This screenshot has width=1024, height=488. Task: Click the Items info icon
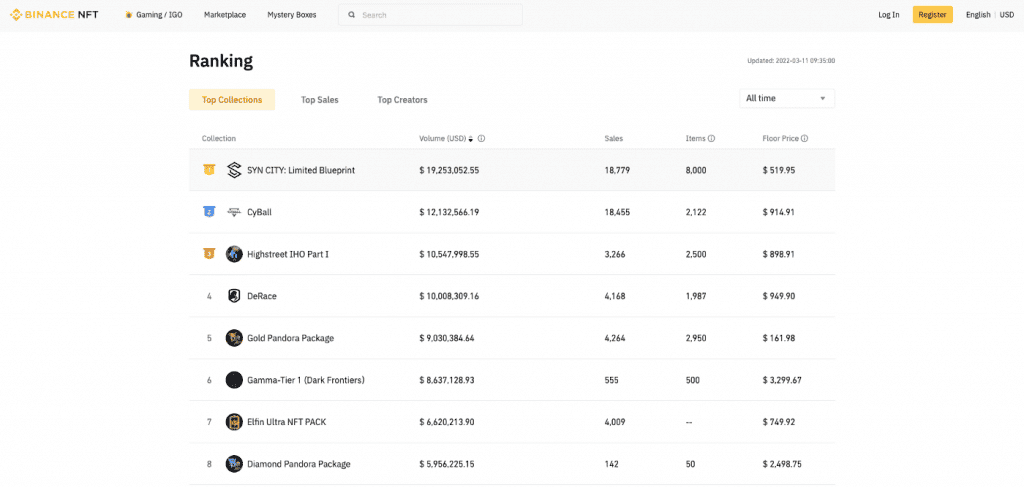[x=711, y=138]
